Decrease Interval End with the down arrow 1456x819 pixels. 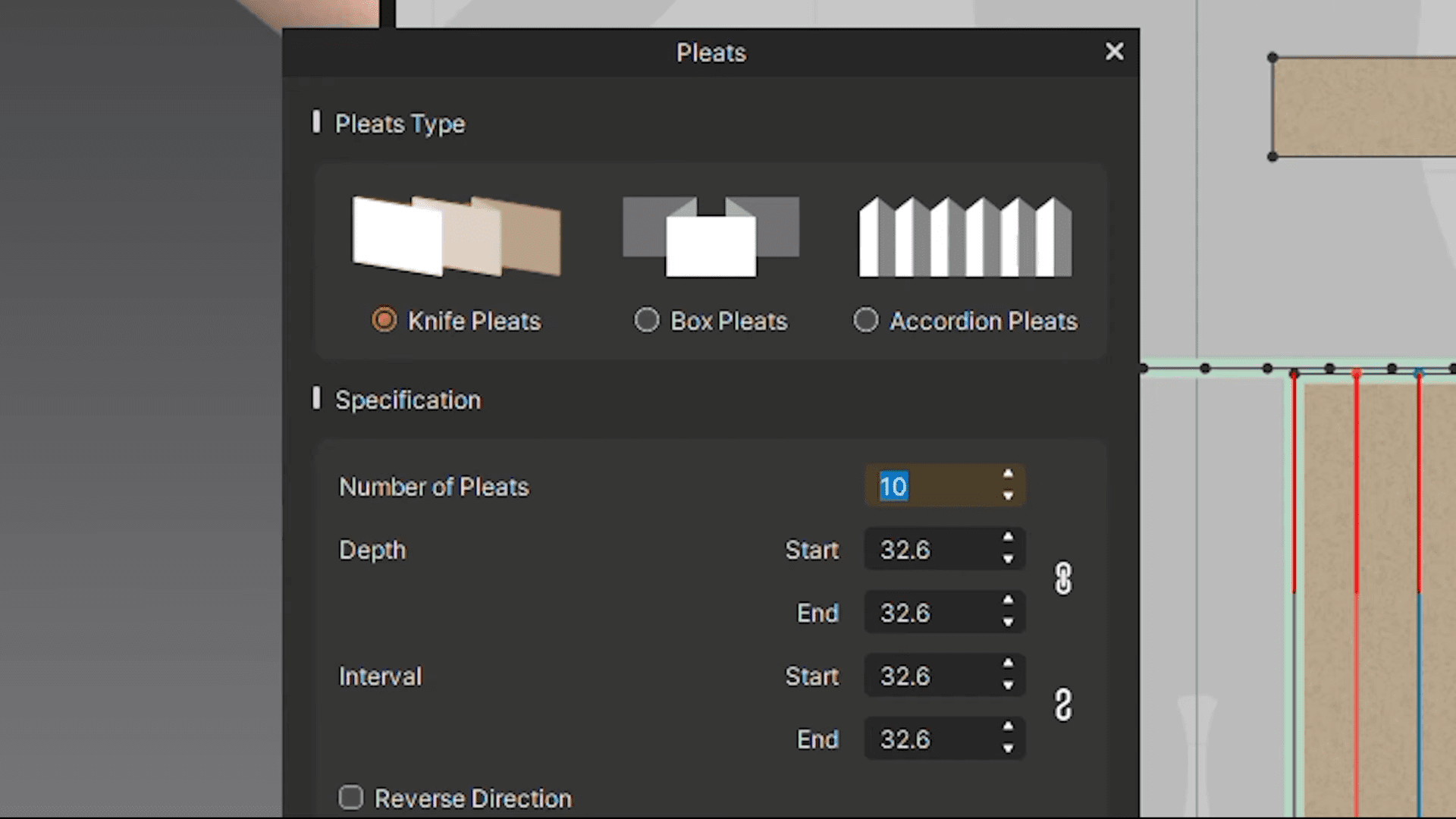point(1008,749)
